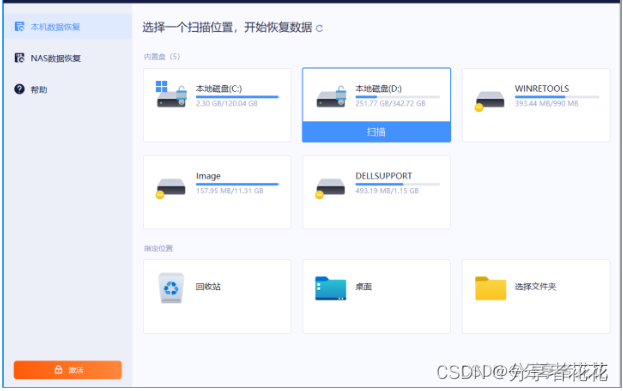Click the DELLSUPPORT partition drive icon
Viewport: 623px width, 391px height.
[x=330, y=188]
